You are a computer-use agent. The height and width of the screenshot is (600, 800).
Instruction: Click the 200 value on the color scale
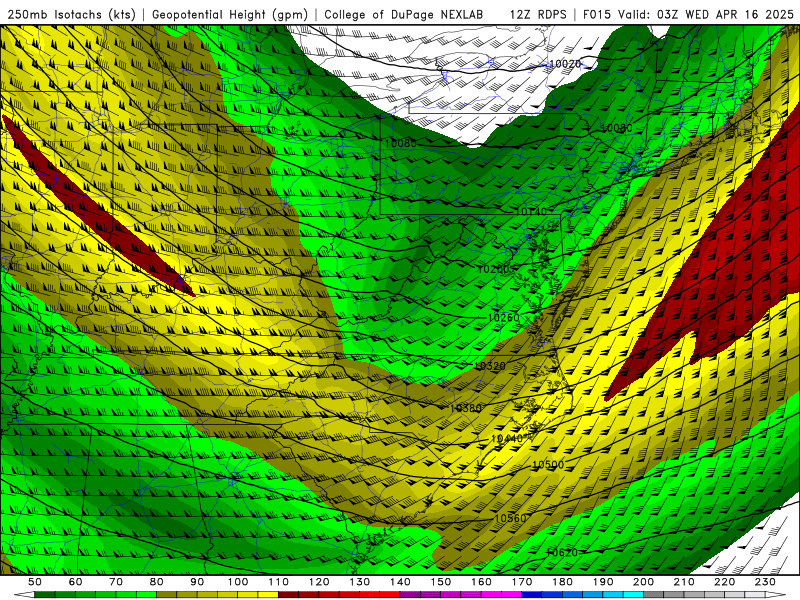point(644,582)
